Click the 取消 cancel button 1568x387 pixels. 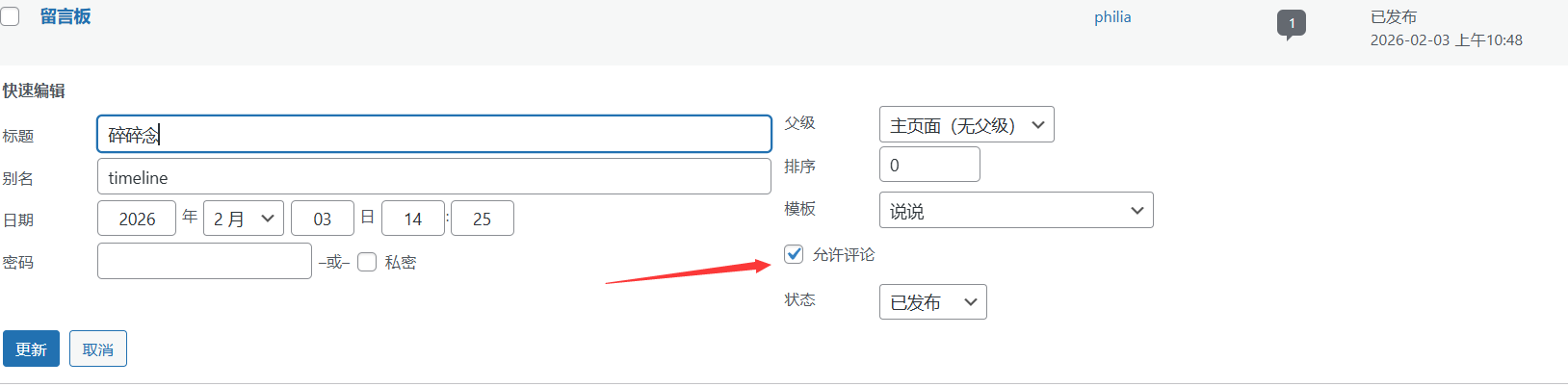98,348
